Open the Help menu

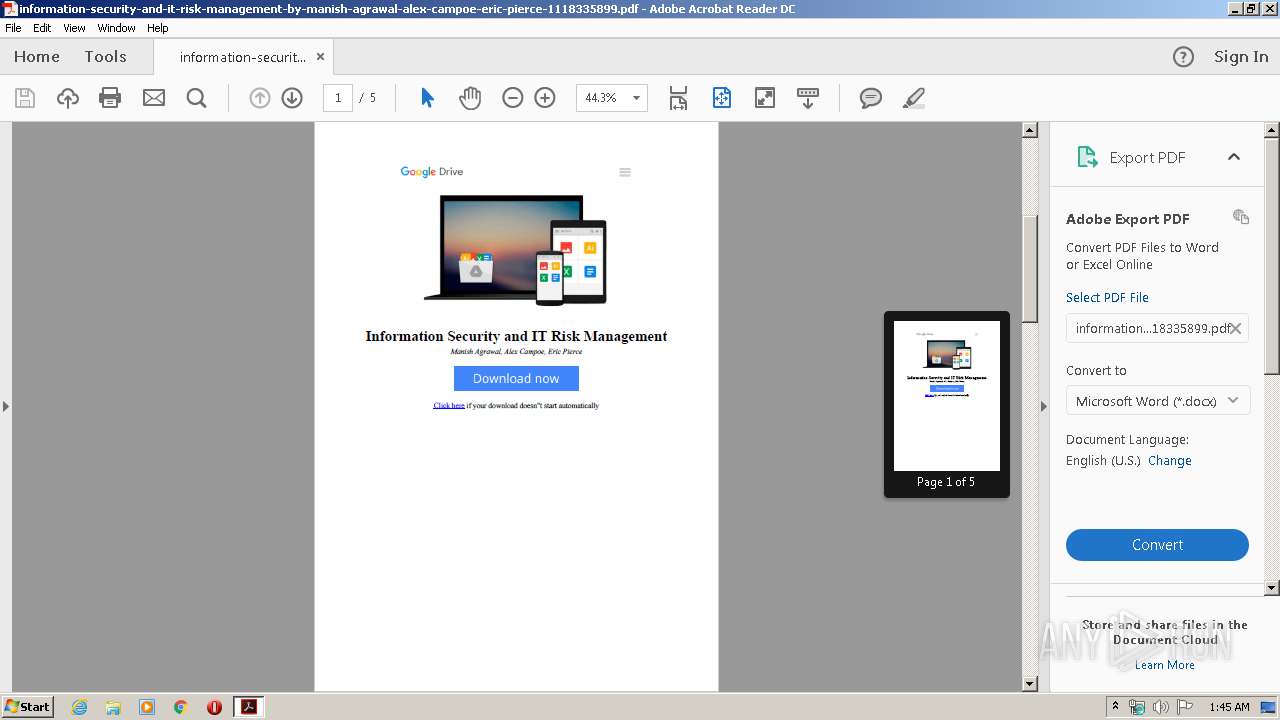click(158, 28)
